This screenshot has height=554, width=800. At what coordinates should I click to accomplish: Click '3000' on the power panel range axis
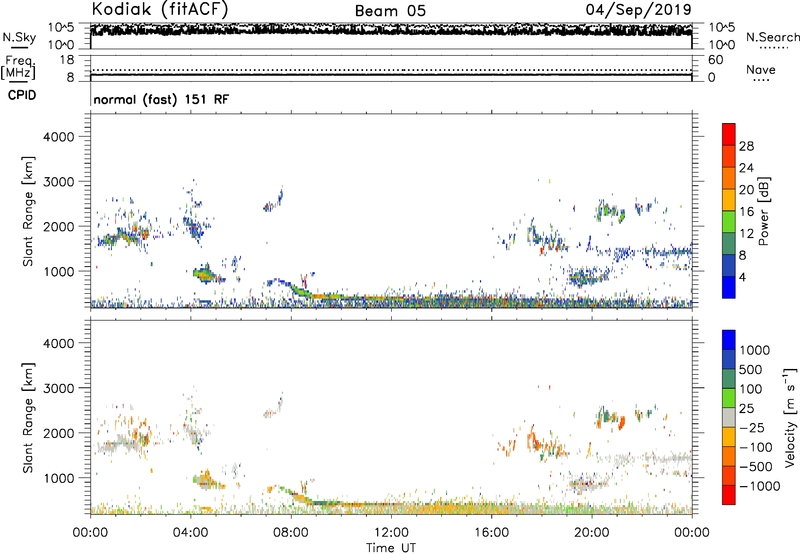point(58,182)
